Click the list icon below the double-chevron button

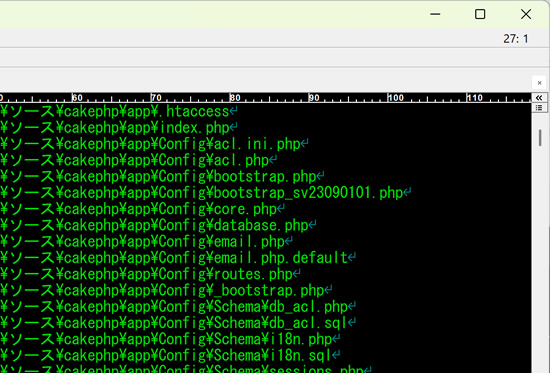coord(539,107)
